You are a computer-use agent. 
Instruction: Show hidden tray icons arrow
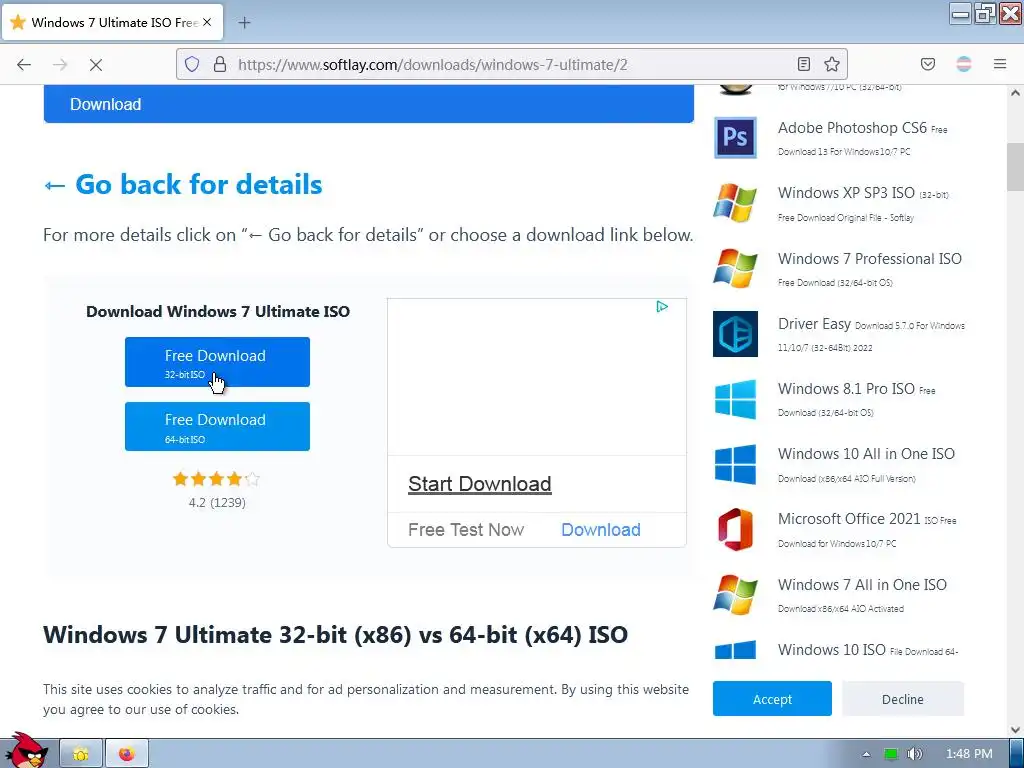(866, 754)
